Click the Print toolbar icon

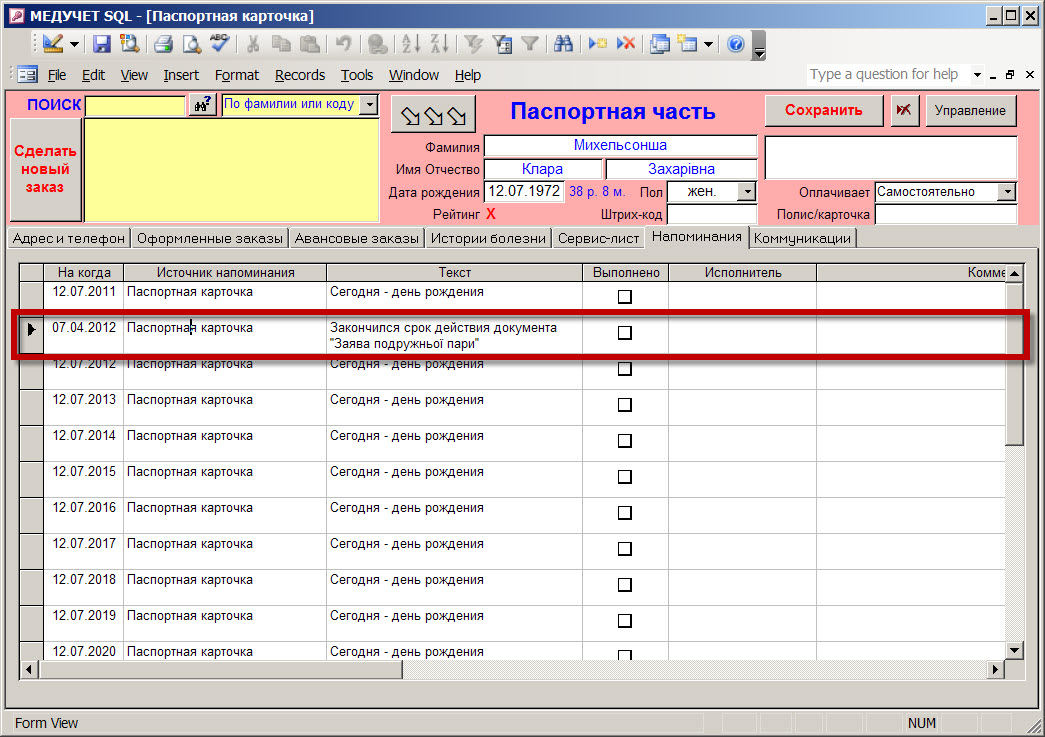coord(164,44)
